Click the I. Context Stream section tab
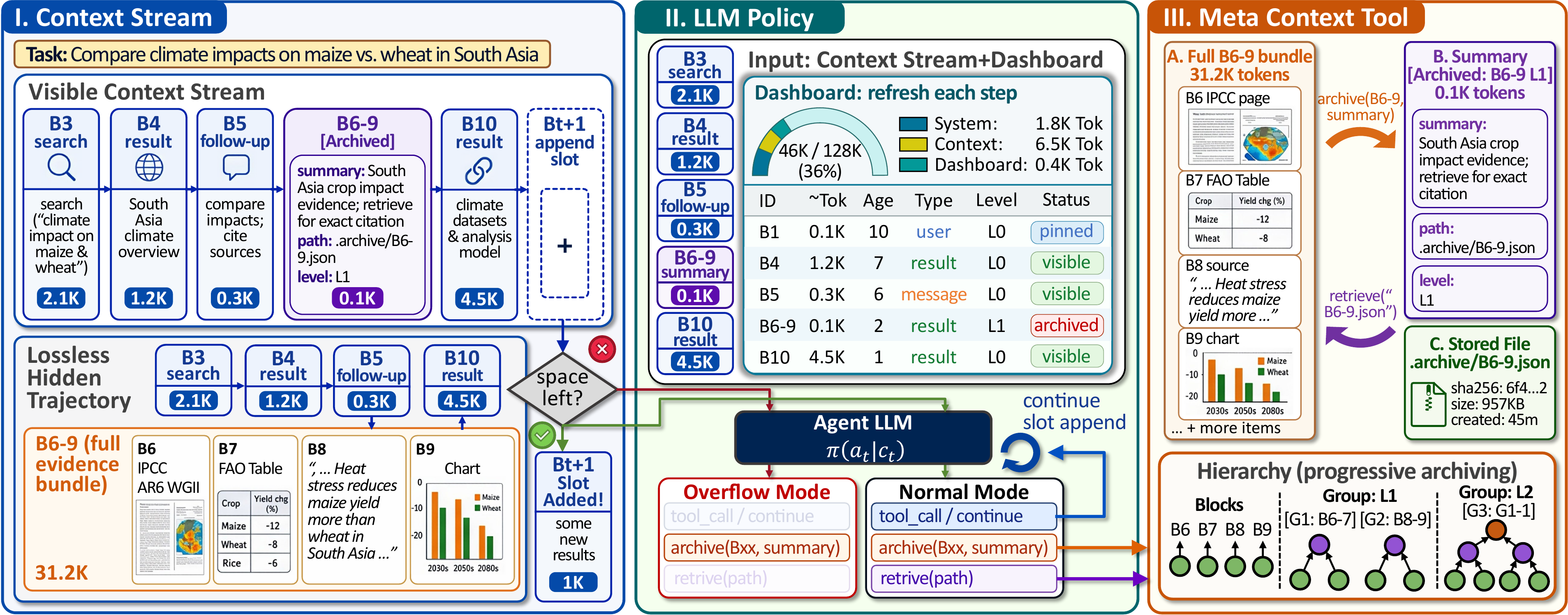The image size is (1568, 615). (114, 17)
